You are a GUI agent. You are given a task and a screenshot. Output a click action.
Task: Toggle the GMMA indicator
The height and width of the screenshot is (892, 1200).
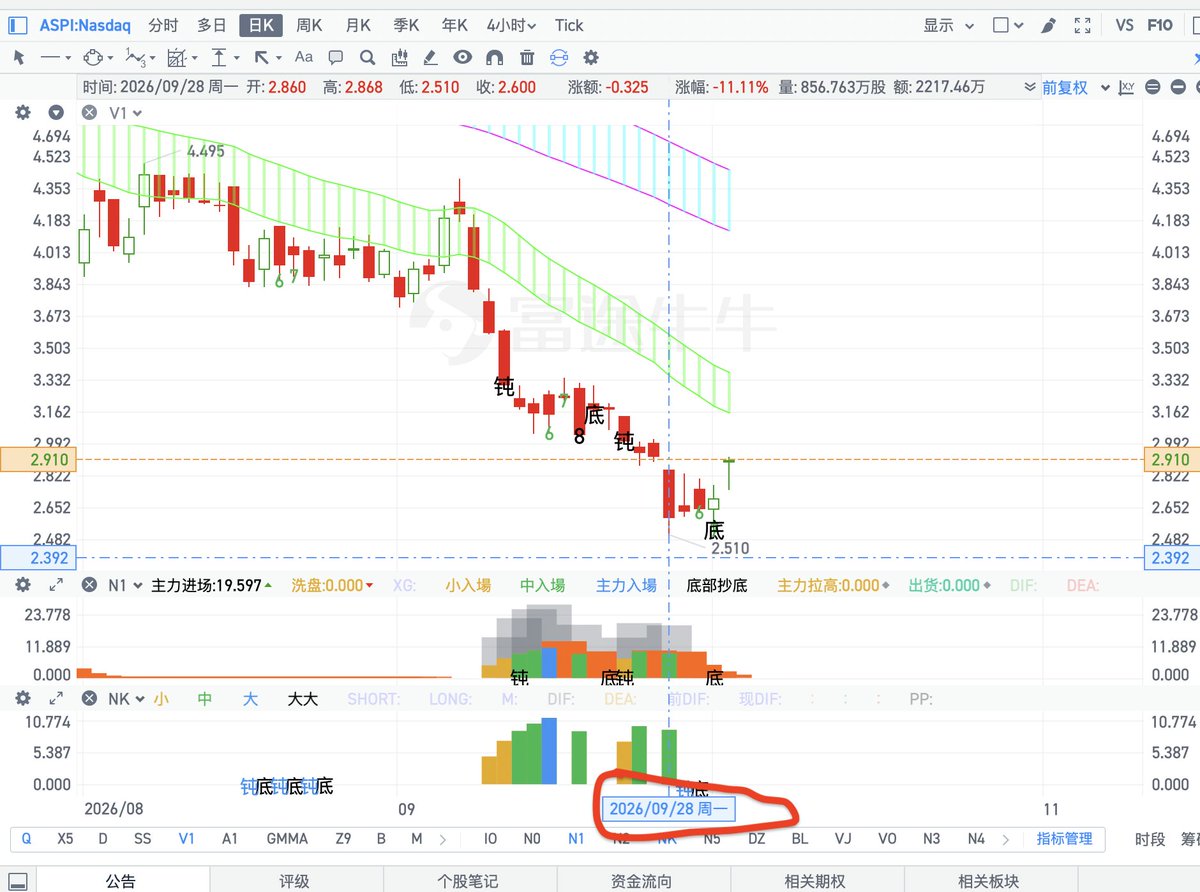point(287,839)
